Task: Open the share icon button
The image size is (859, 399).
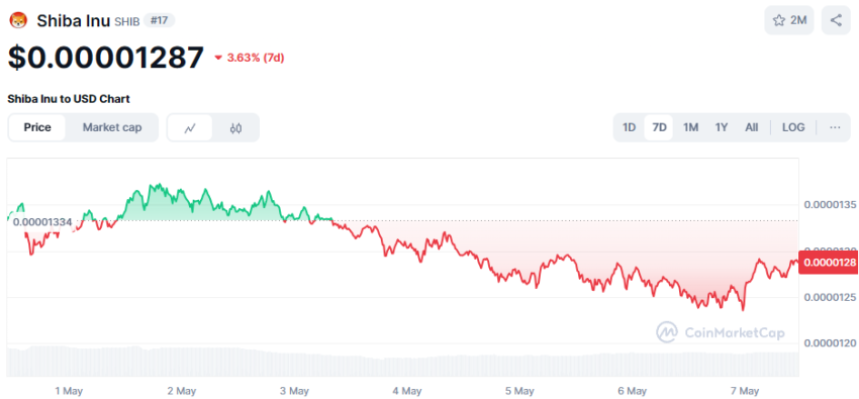Action: click(835, 21)
